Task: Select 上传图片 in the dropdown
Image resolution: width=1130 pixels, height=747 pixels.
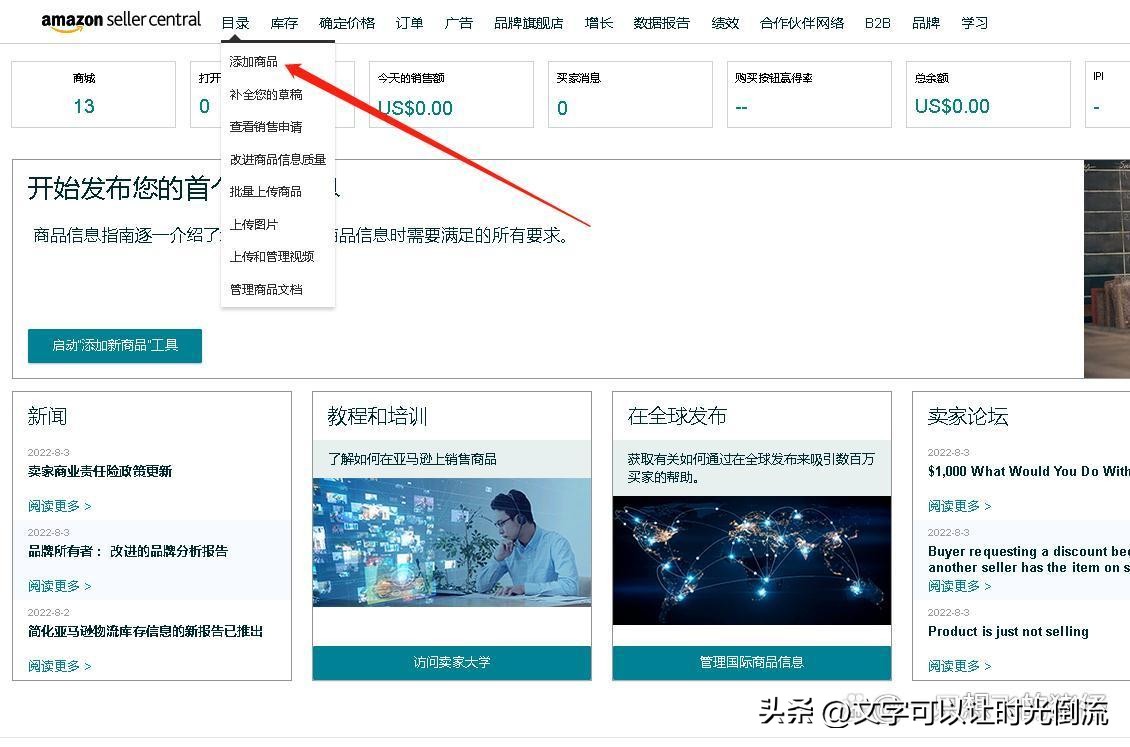Action: pyautogui.click(x=253, y=224)
